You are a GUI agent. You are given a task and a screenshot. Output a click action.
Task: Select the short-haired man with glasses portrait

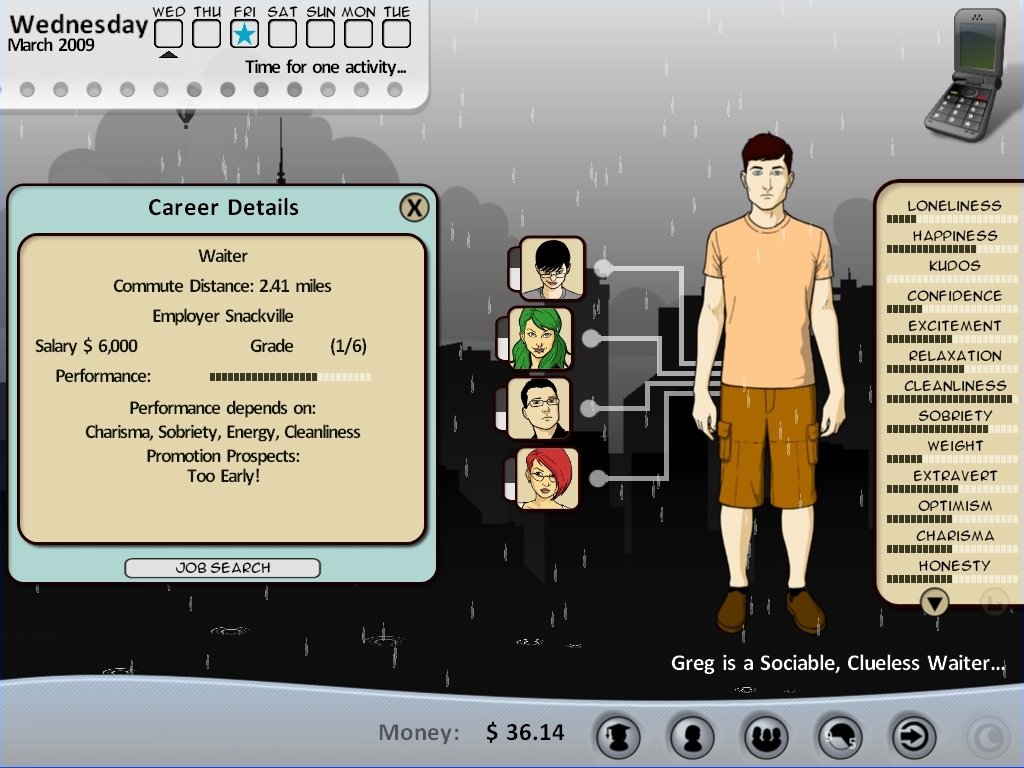pos(539,408)
